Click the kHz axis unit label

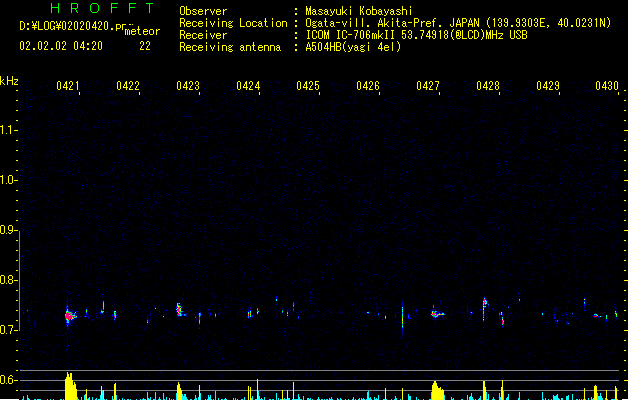[9, 81]
